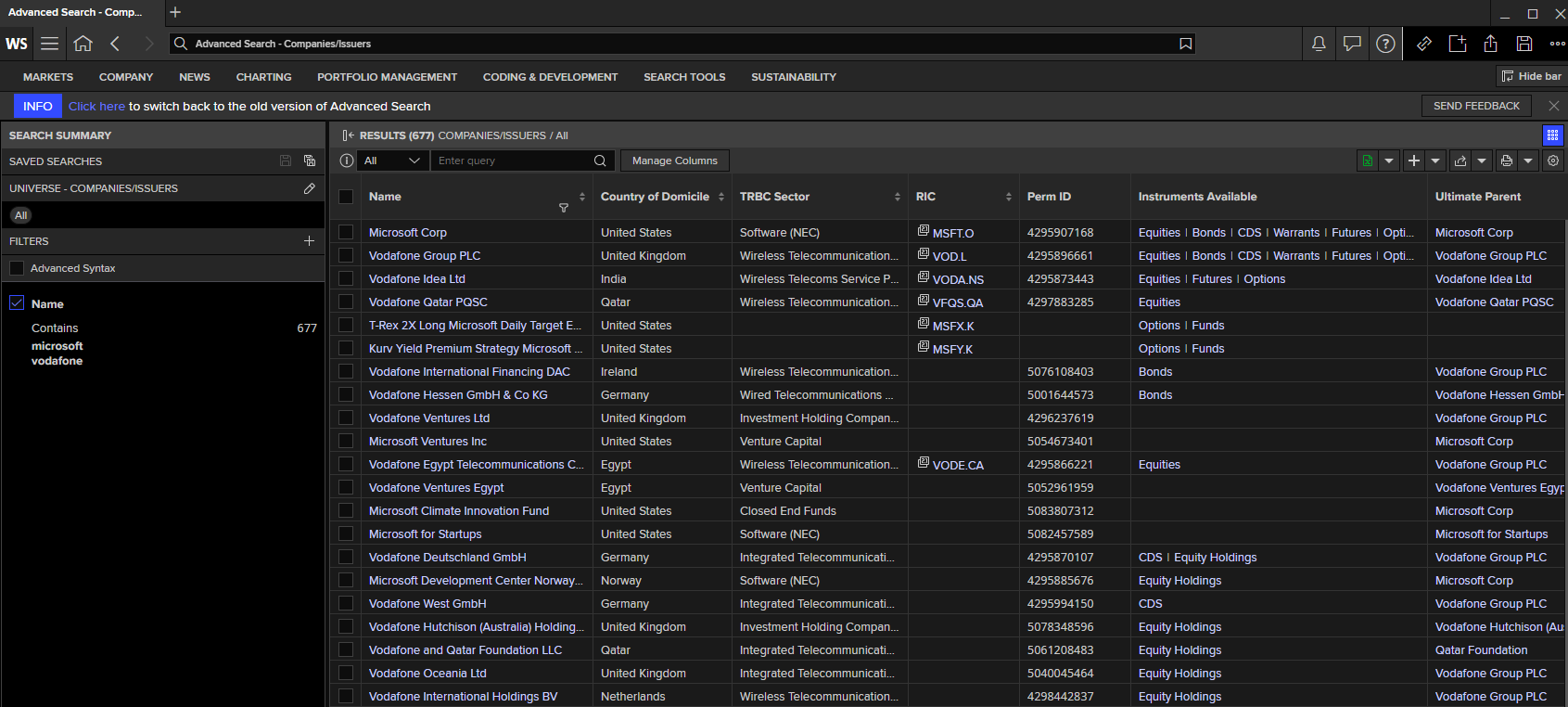Print the results table
This screenshot has width=1568, height=707.
[x=1506, y=161]
